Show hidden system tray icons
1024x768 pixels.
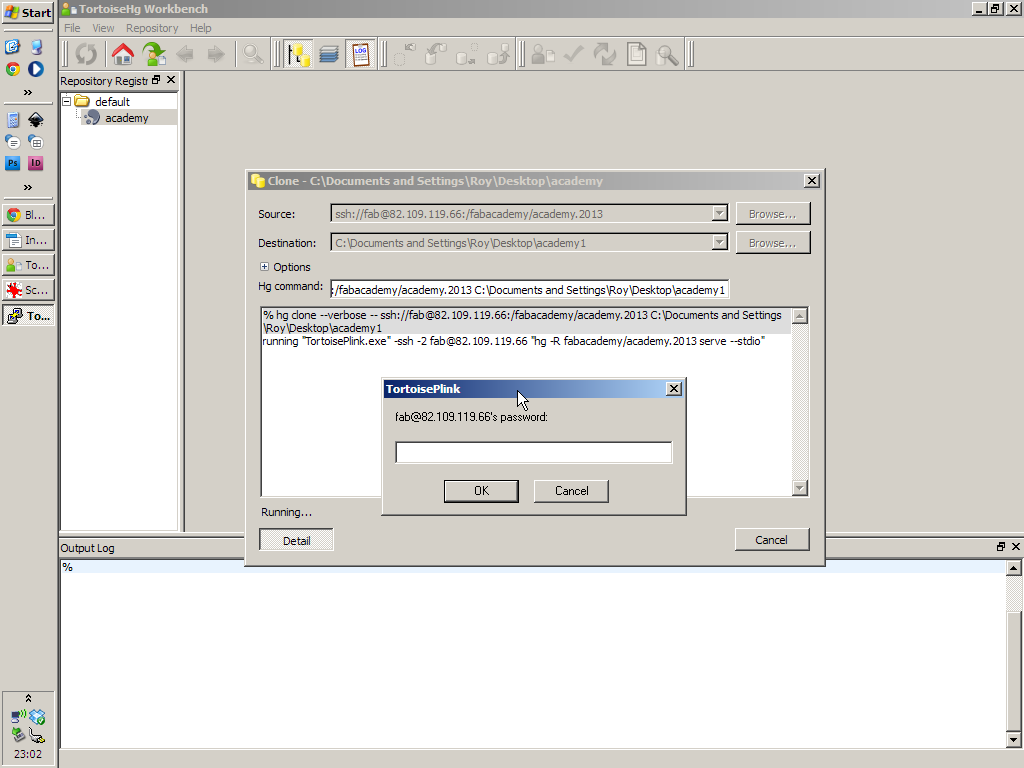[x=28, y=698]
